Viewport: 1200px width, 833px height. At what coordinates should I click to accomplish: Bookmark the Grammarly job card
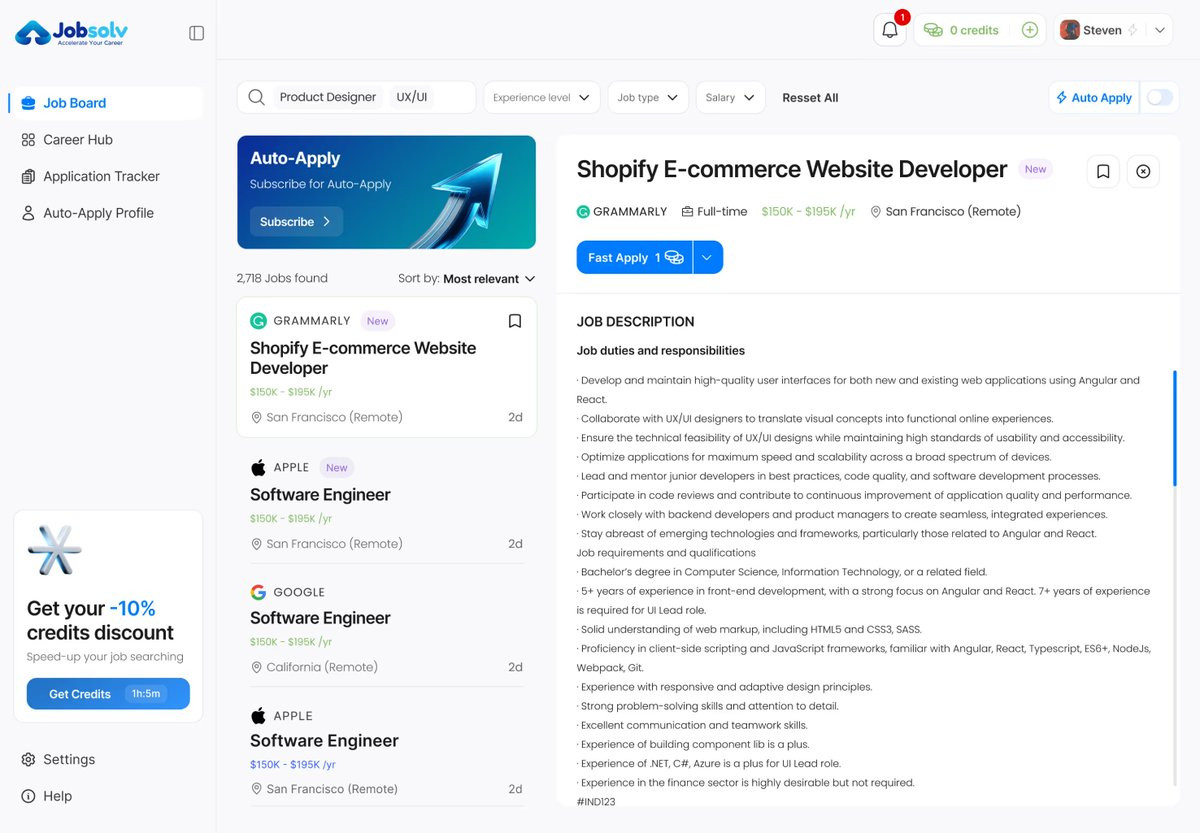(515, 321)
